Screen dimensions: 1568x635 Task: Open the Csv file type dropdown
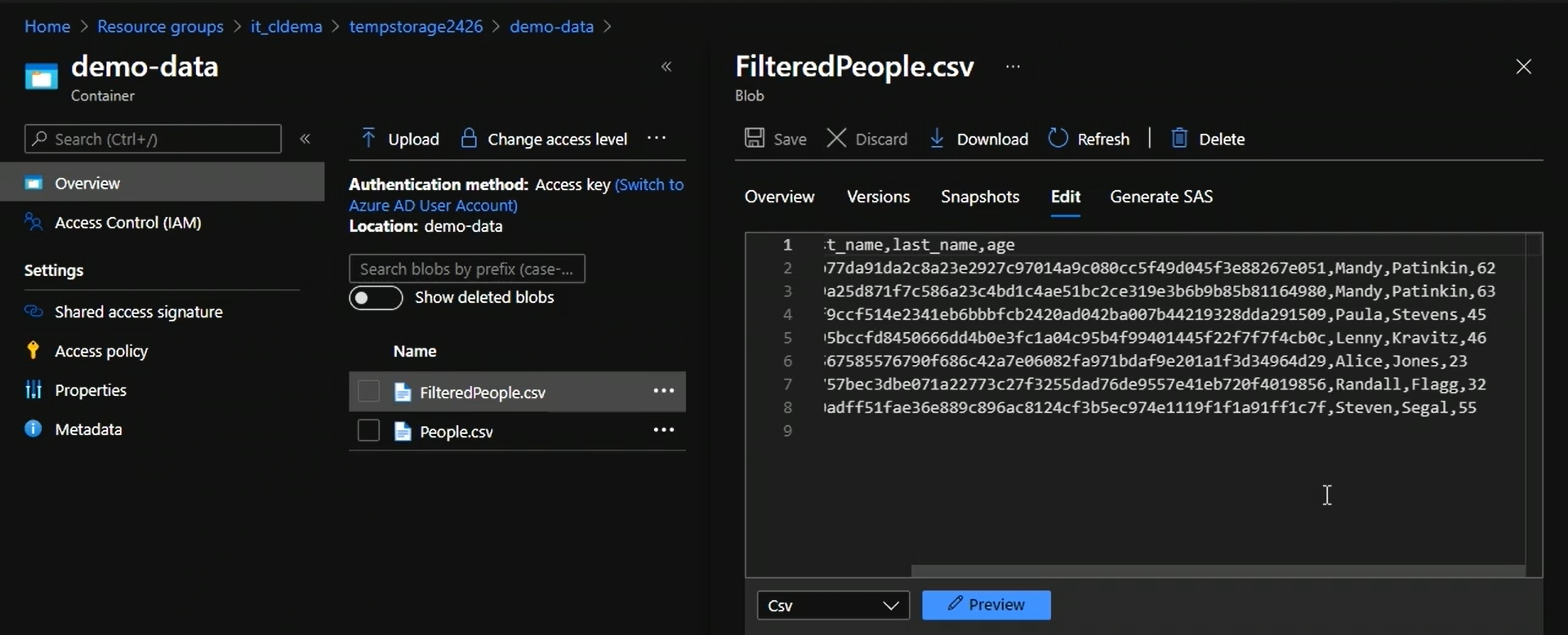[833, 606]
